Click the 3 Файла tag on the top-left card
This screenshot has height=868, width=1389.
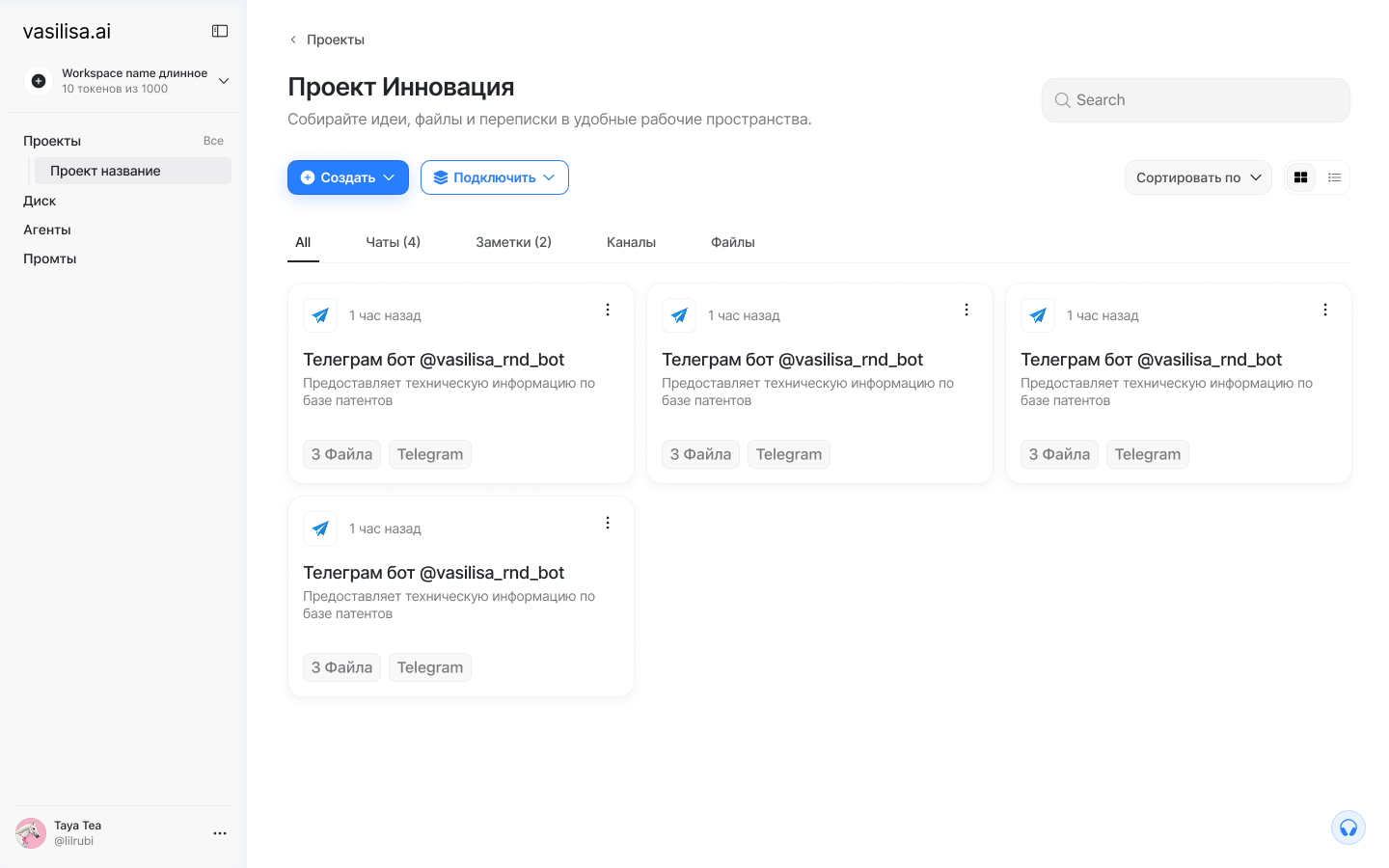342,454
